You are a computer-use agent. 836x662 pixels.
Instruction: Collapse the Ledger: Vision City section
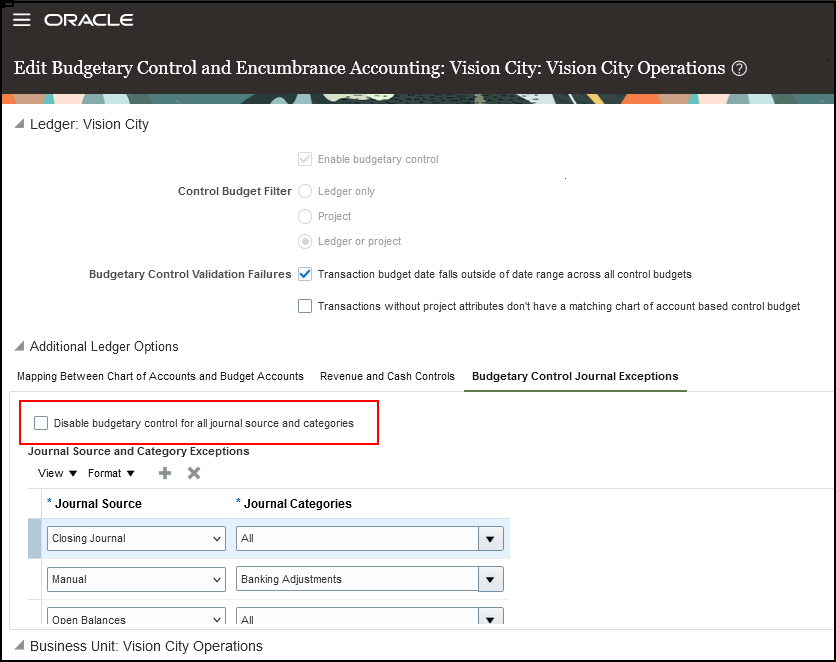point(20,125)
